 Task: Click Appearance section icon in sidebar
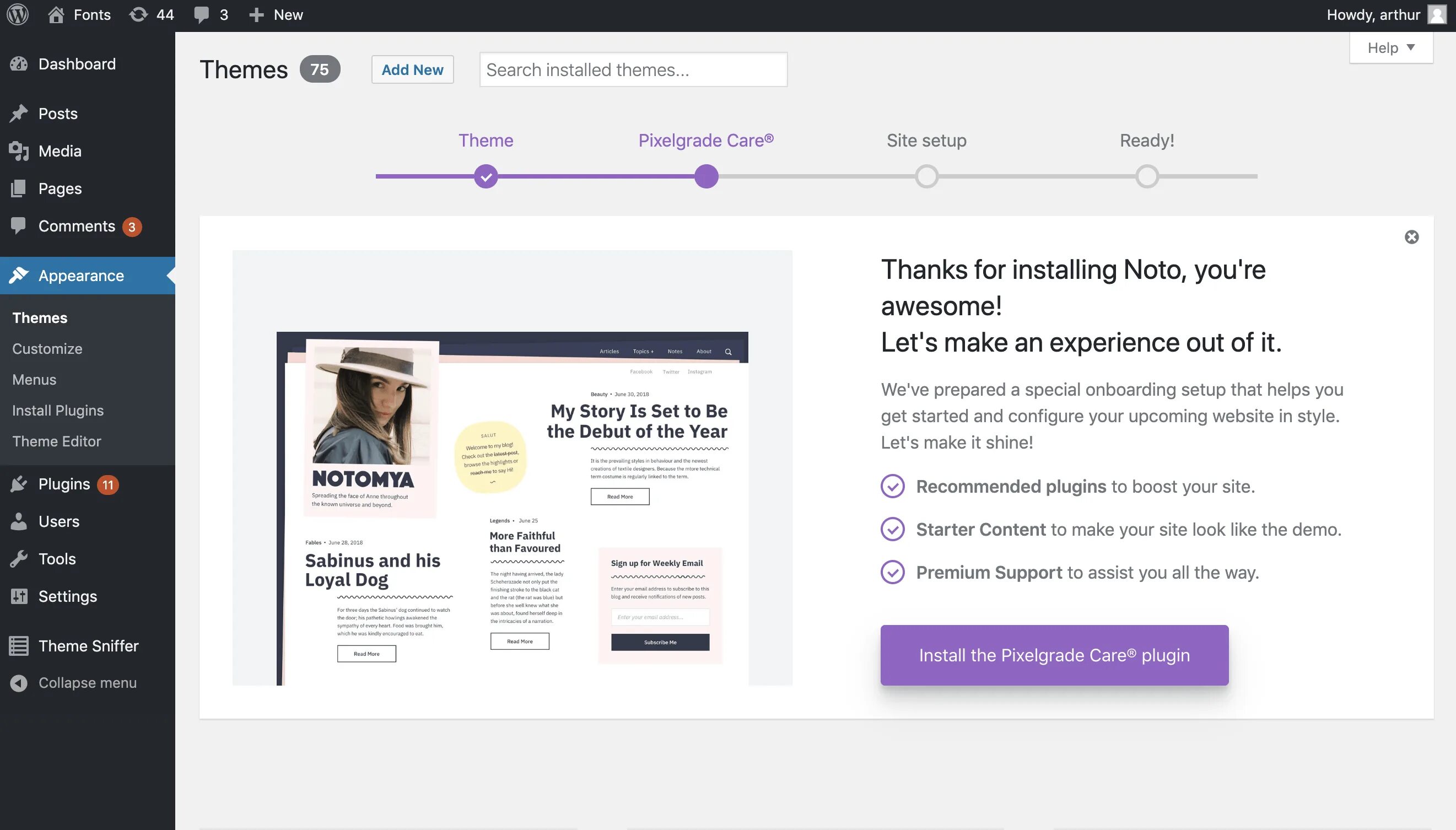tap(19, 275)
